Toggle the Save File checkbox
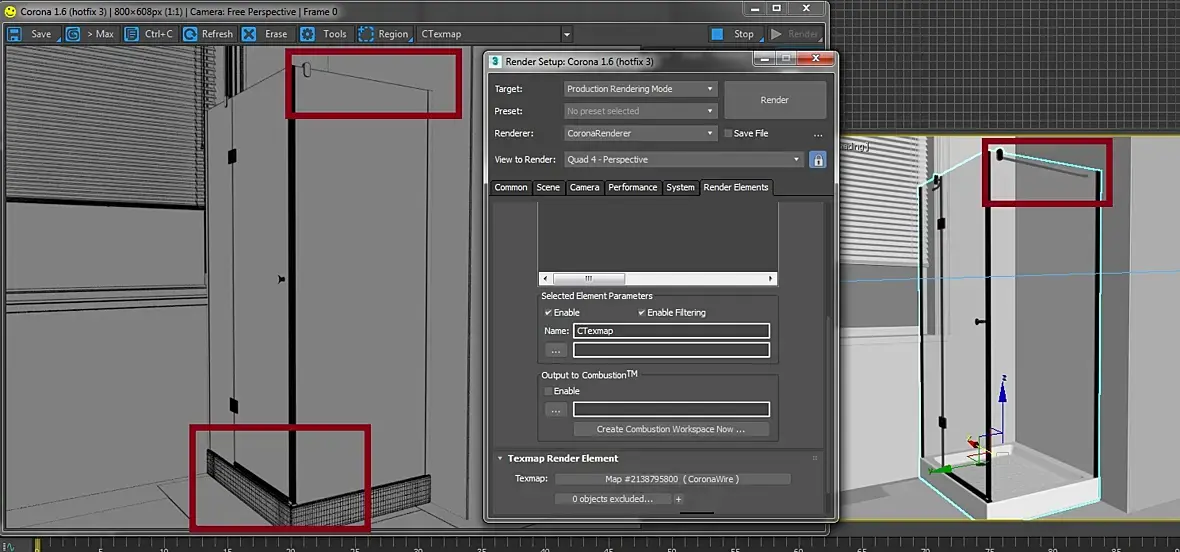The image size is (1180, 552). 728,133
